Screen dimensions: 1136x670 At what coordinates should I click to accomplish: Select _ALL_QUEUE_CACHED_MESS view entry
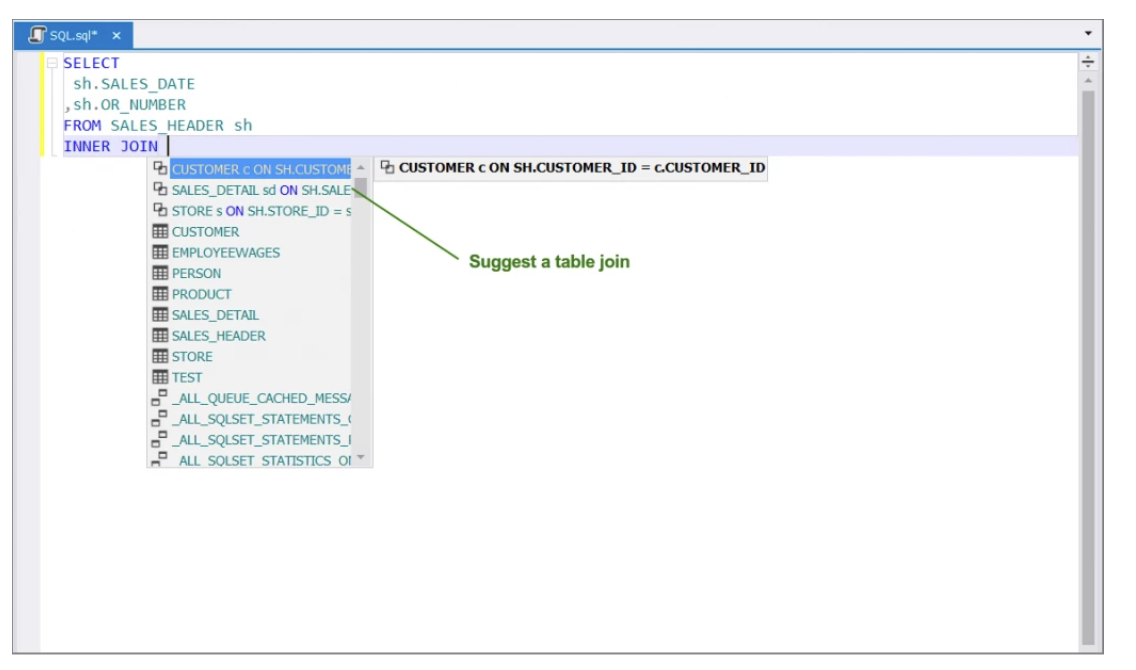[x=261, y=398]
